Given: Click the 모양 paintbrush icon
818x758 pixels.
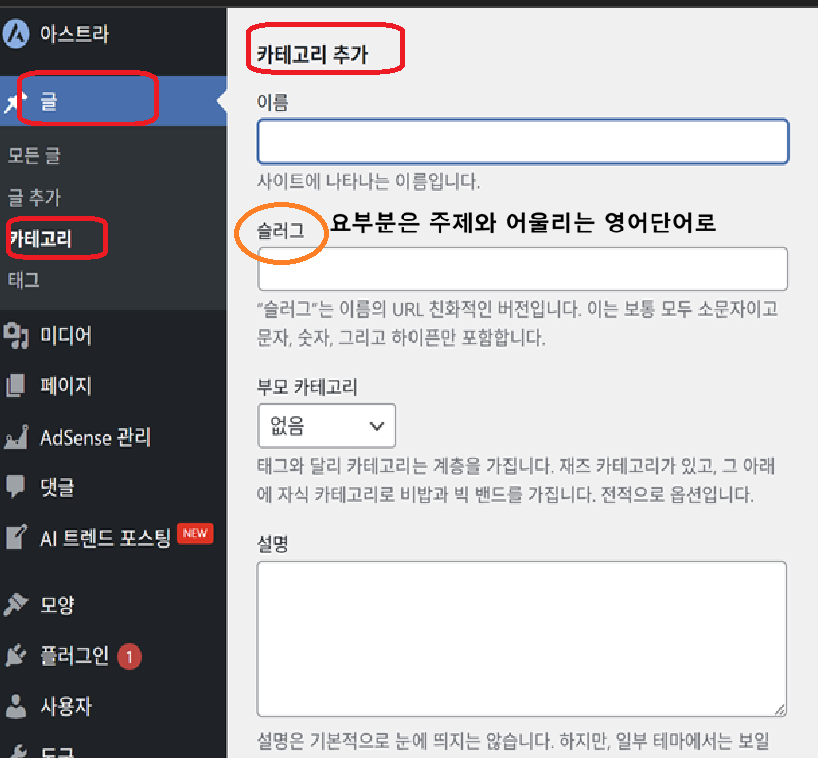Looking at the screenshot, I should (x=16, y=604).
